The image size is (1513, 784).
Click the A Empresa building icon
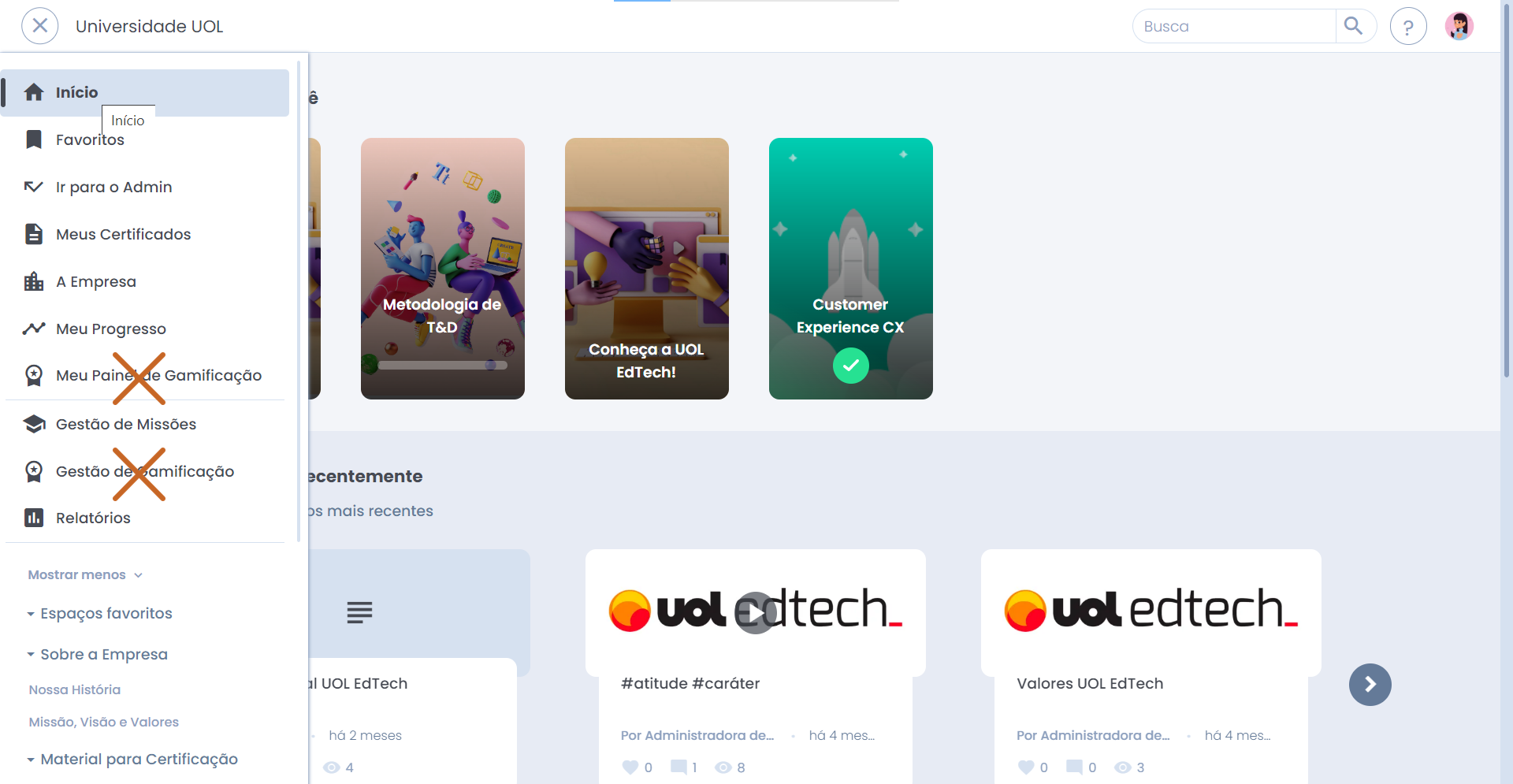pyautogui.click(x=34, y=281)
